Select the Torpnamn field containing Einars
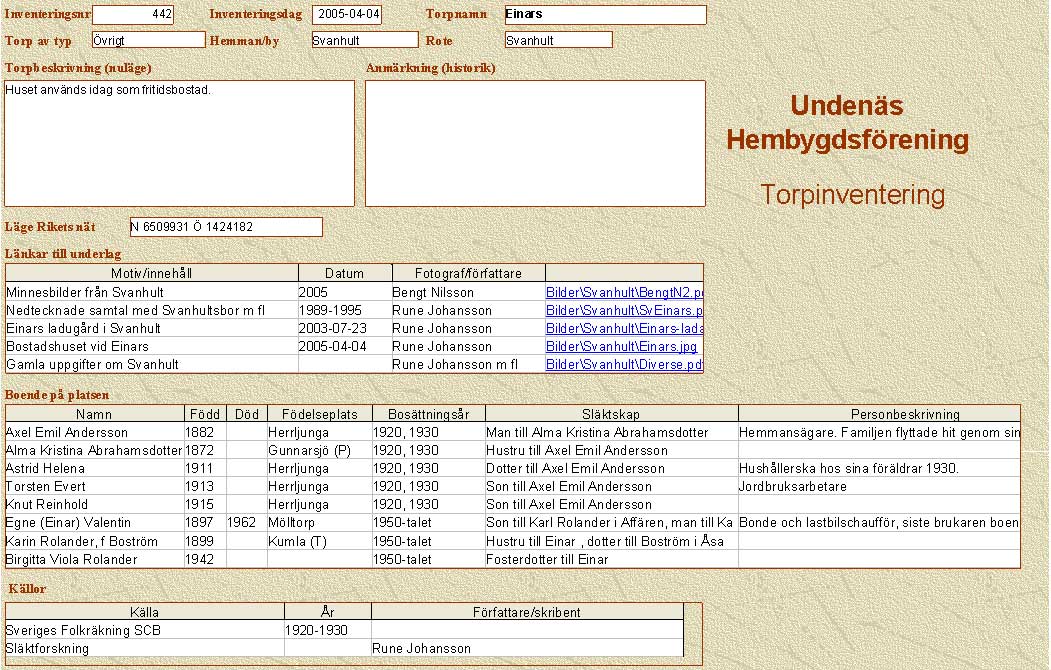The width and height of the screenshot is (1051, 670). [x=605, y=15]
